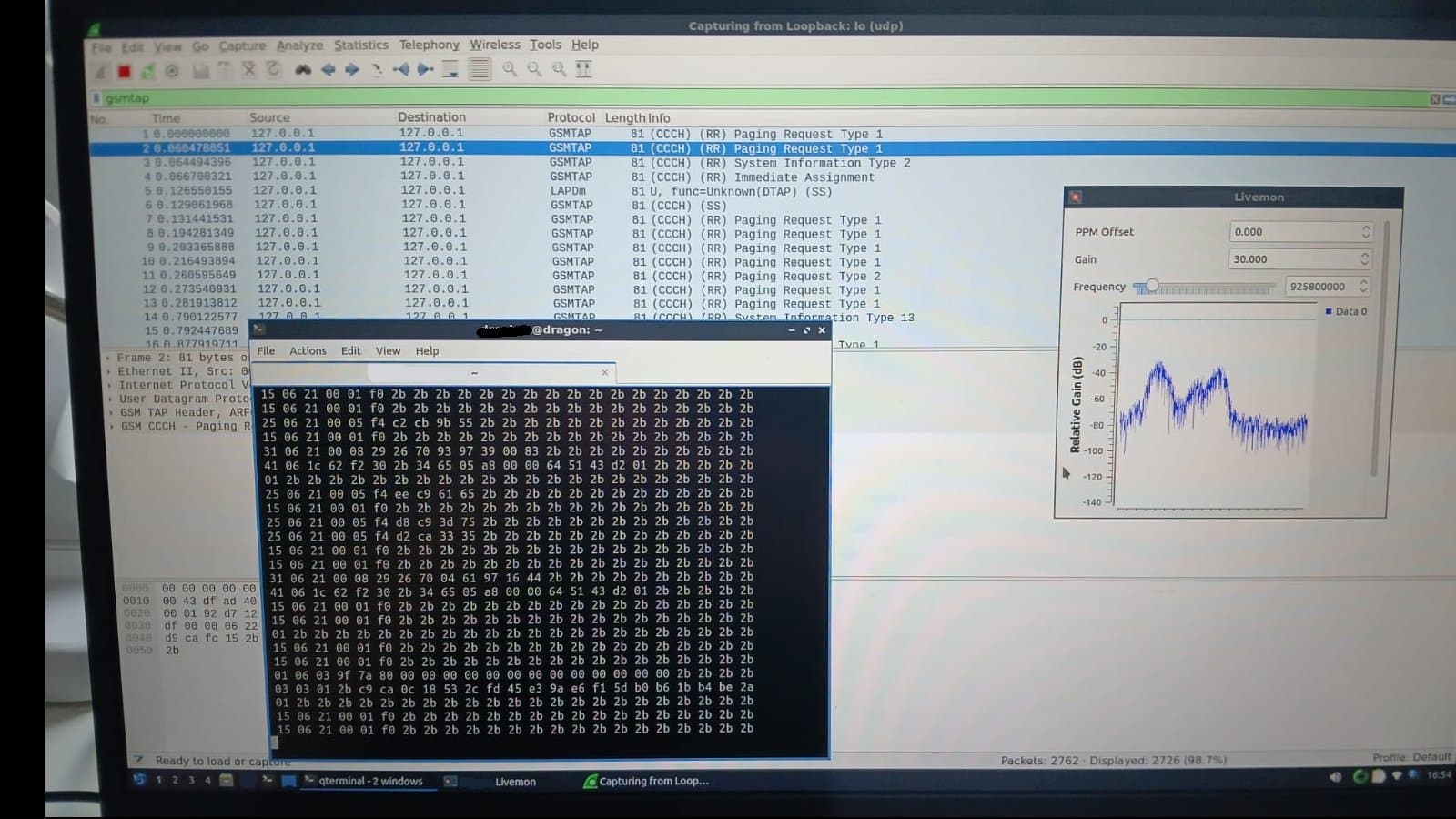
Task: Go forward to next packet arrow
Action: [x=351, y=69]
